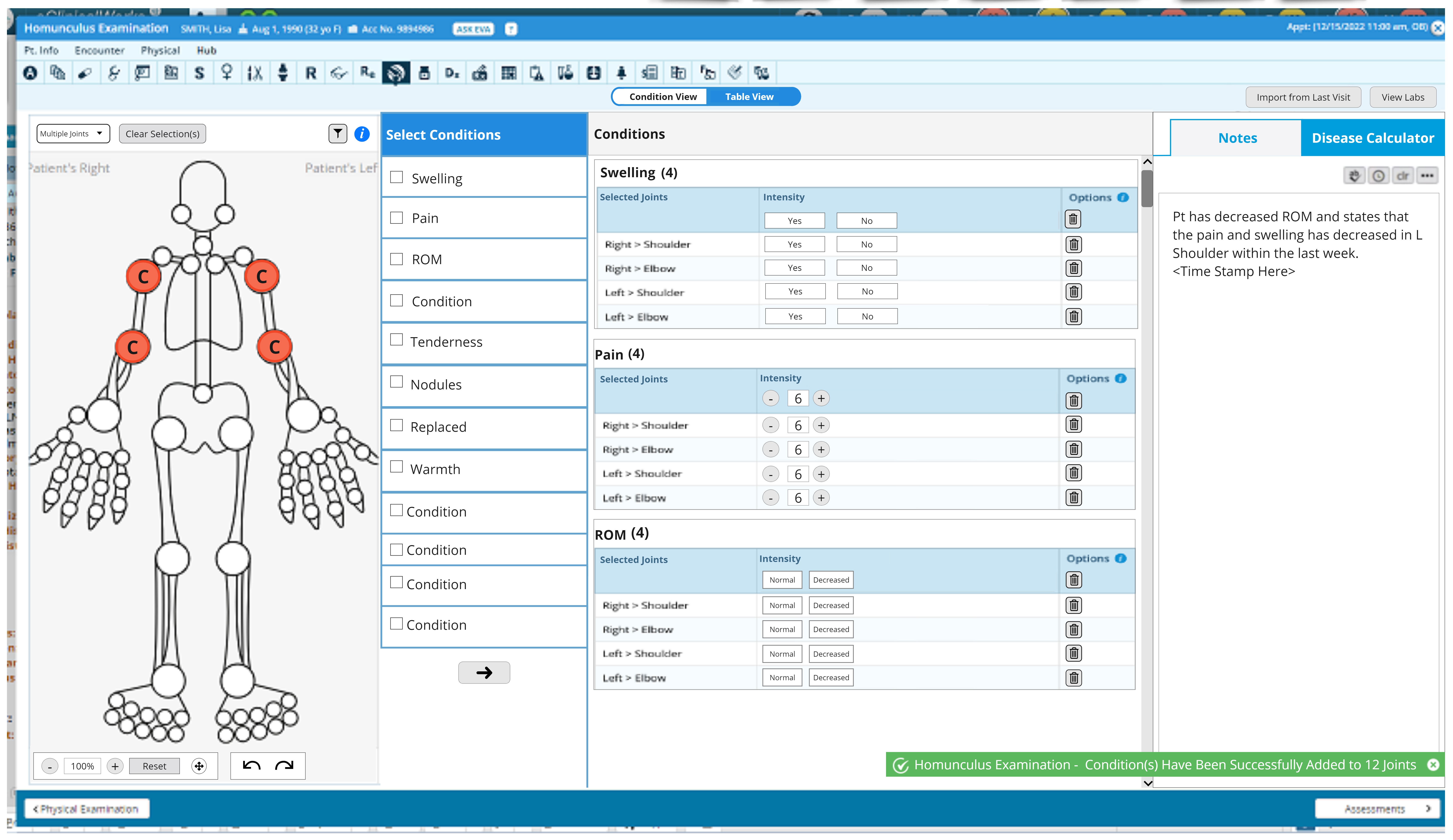This screenshot has height=840, width=1453.
Task: Click the pan move icon below skeleton
Action: 199,766
